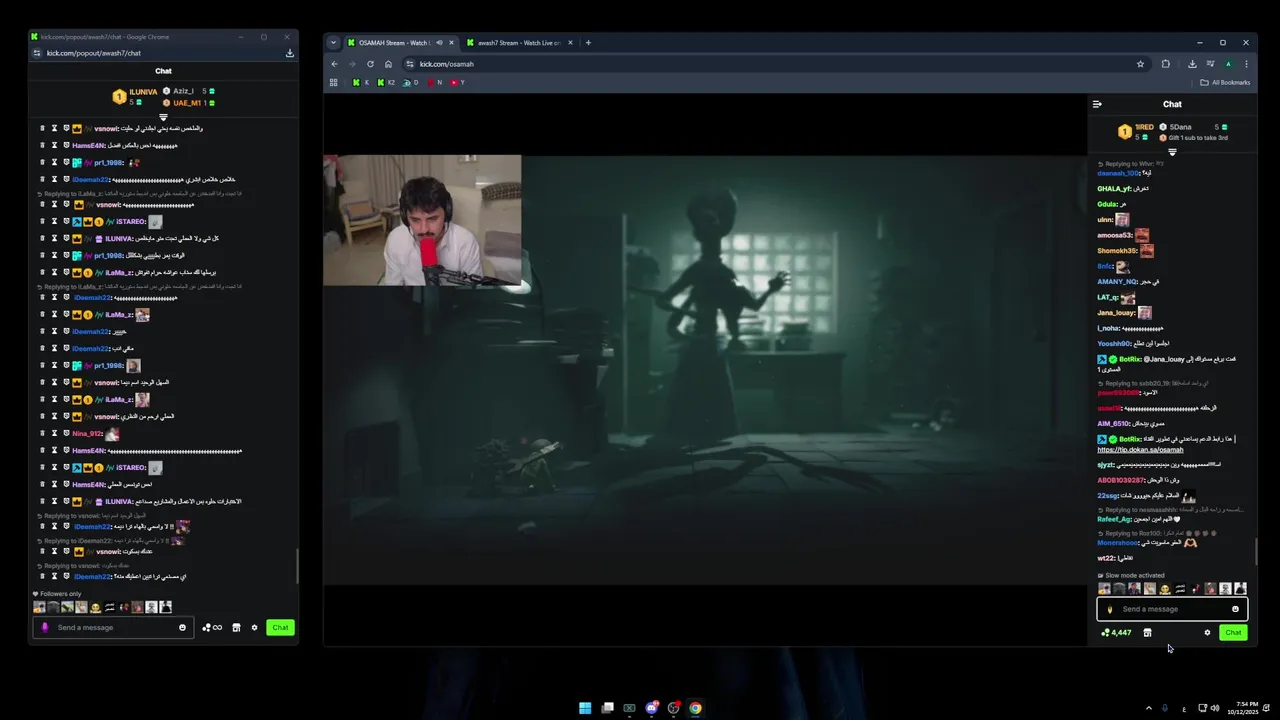Reload the kick.com/osamah page
Viewport: 1280px width, 720px height.
pyautogui.click(x=370, y=64)
